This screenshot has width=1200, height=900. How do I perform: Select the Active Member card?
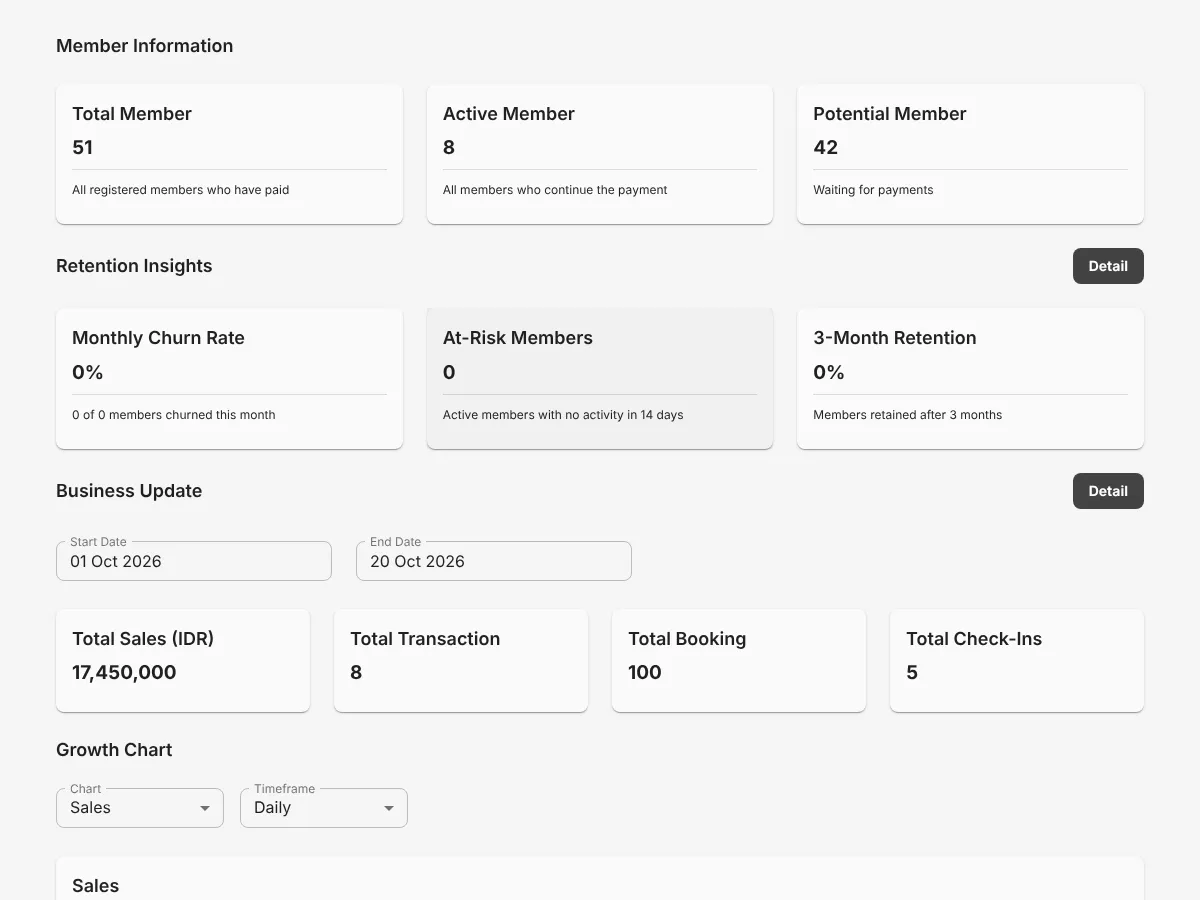(x=600, y=154)
